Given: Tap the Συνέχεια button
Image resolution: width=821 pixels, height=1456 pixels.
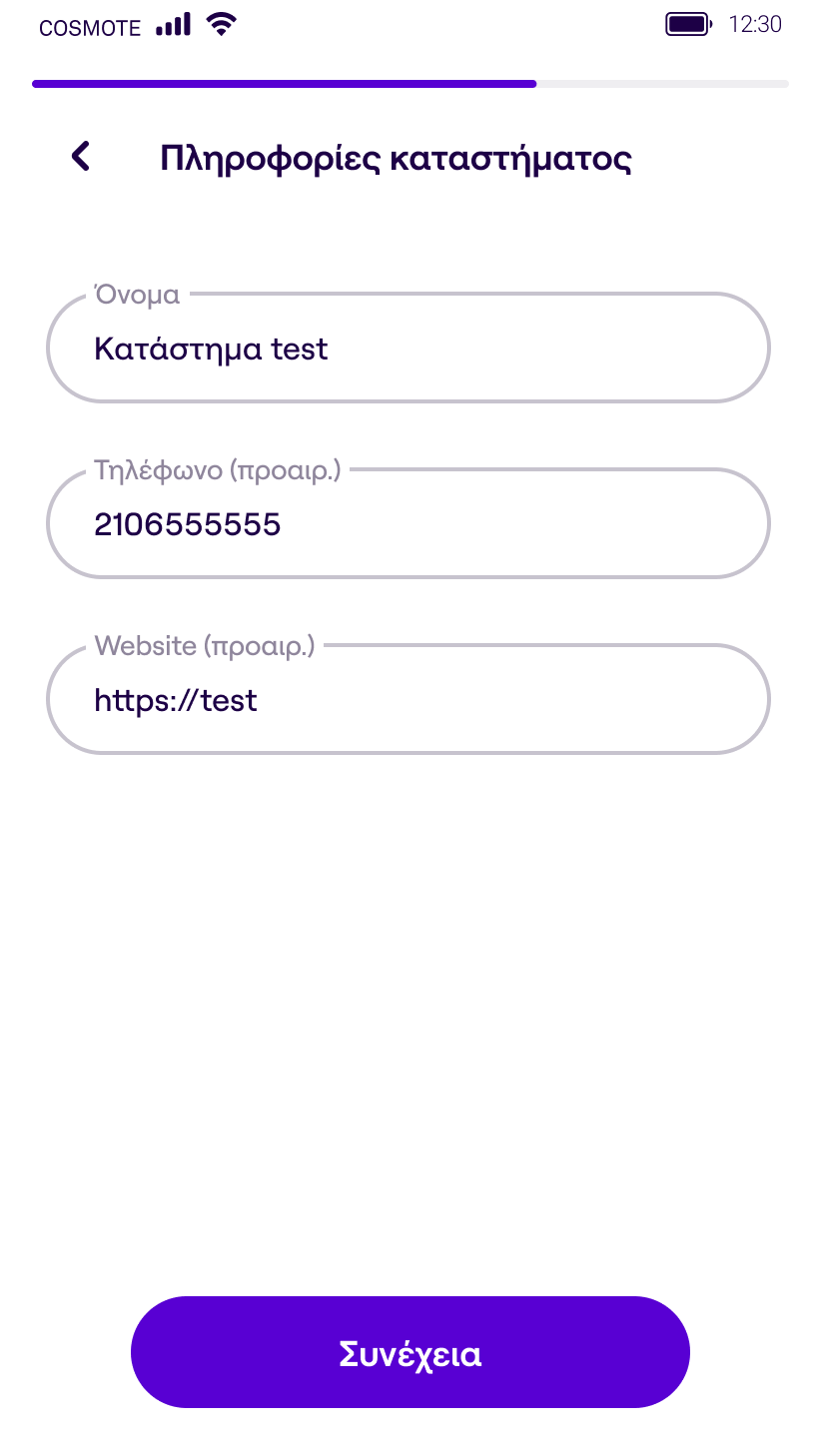Looking at the screenshot, I should pyautogui.click(x=410, y=1352).
